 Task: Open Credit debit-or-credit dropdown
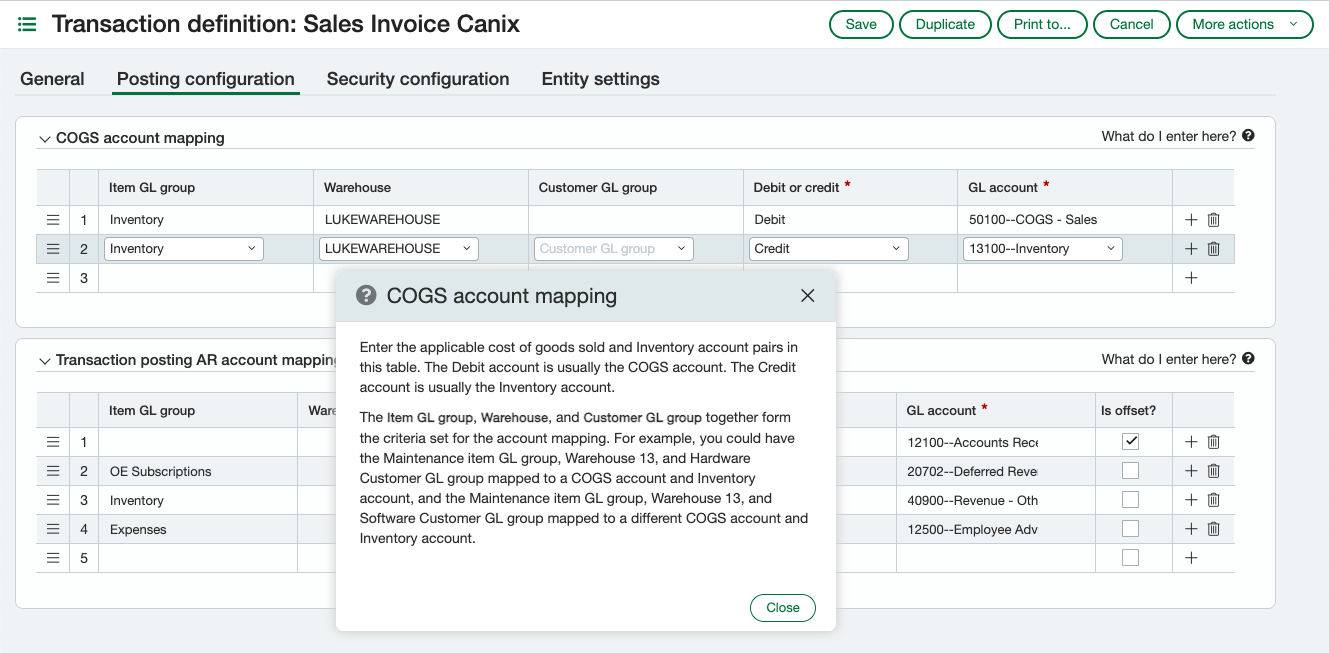coord(828,249)
